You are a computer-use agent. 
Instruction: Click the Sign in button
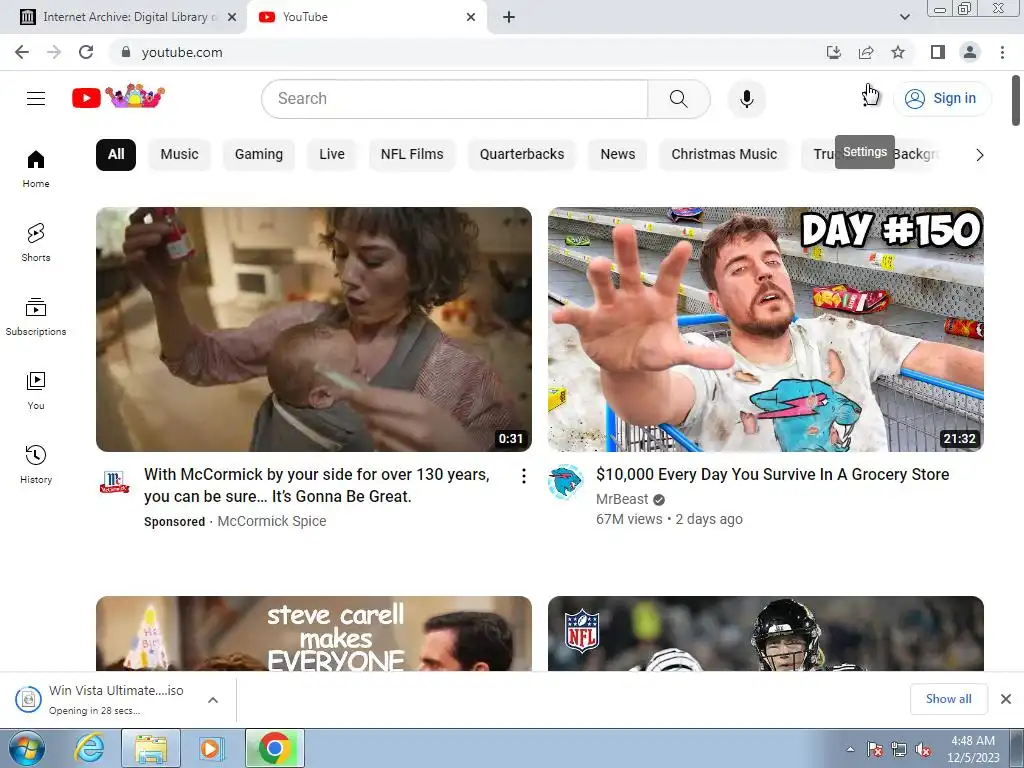tap(942, 99)
